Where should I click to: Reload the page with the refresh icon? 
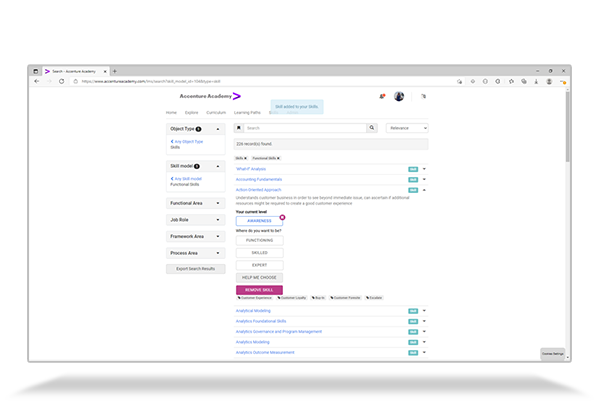click(61, 81)
